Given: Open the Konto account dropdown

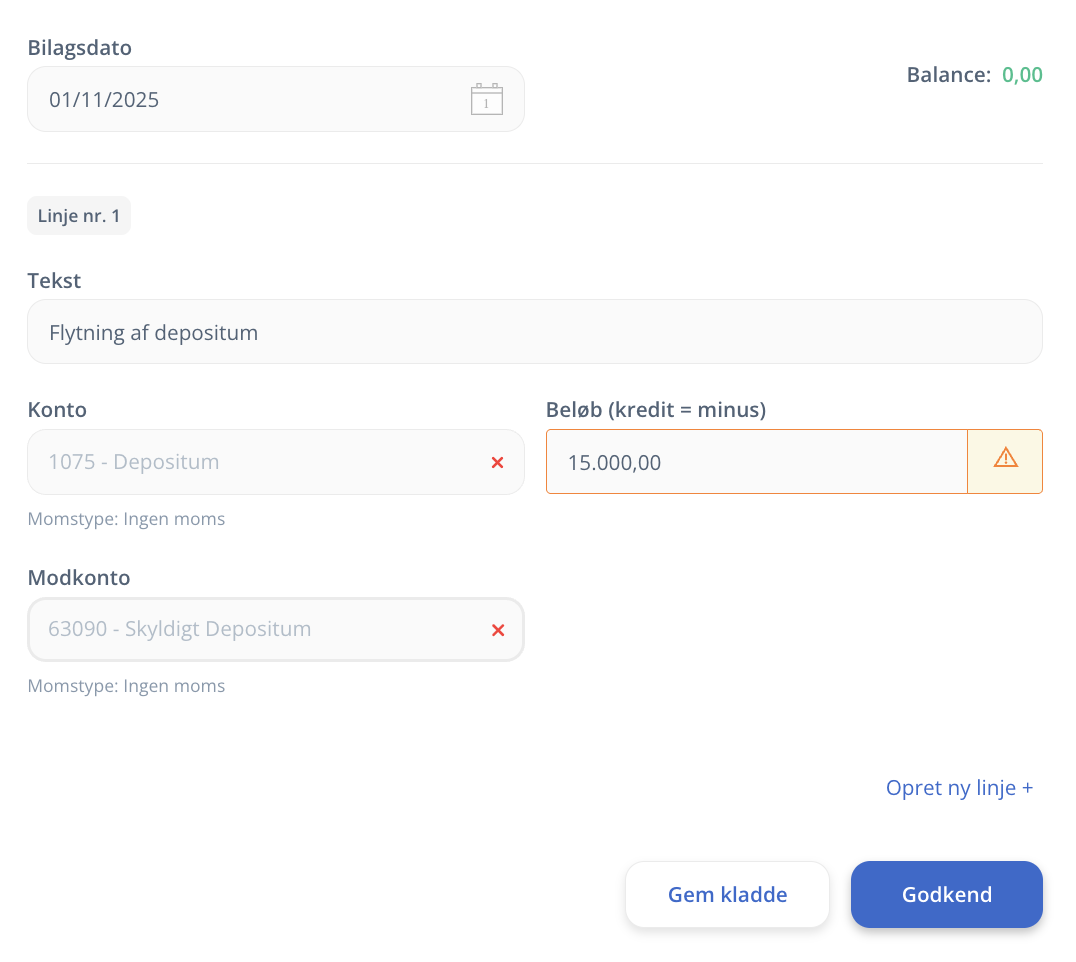Looking at the screenshot, I should [x=250, y=462].
